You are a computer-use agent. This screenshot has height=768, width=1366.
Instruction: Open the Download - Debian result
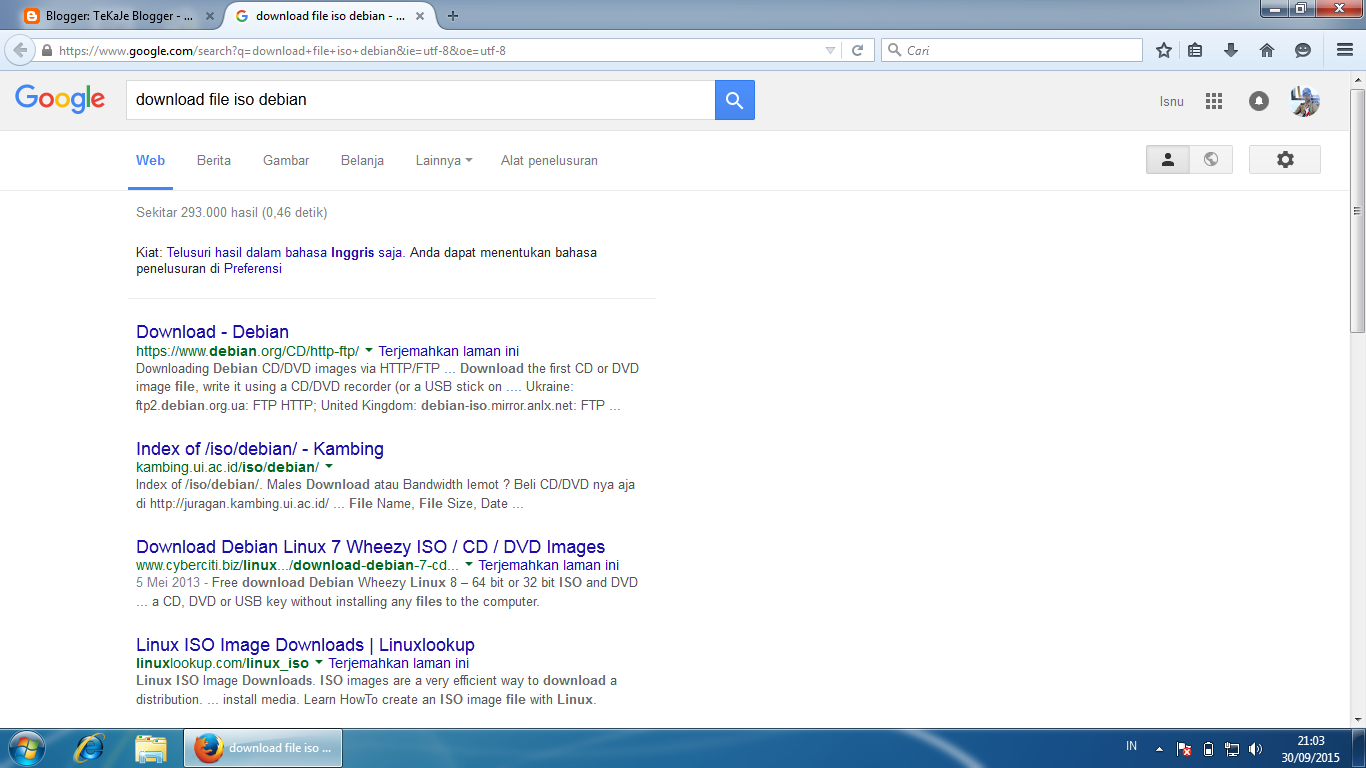click(212, 332)
